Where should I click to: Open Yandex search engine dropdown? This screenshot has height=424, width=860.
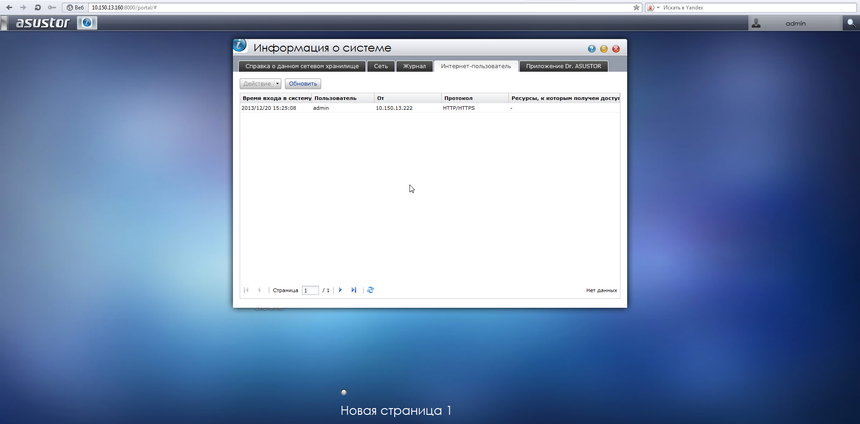pyautogui.click(x=651, y=7)
